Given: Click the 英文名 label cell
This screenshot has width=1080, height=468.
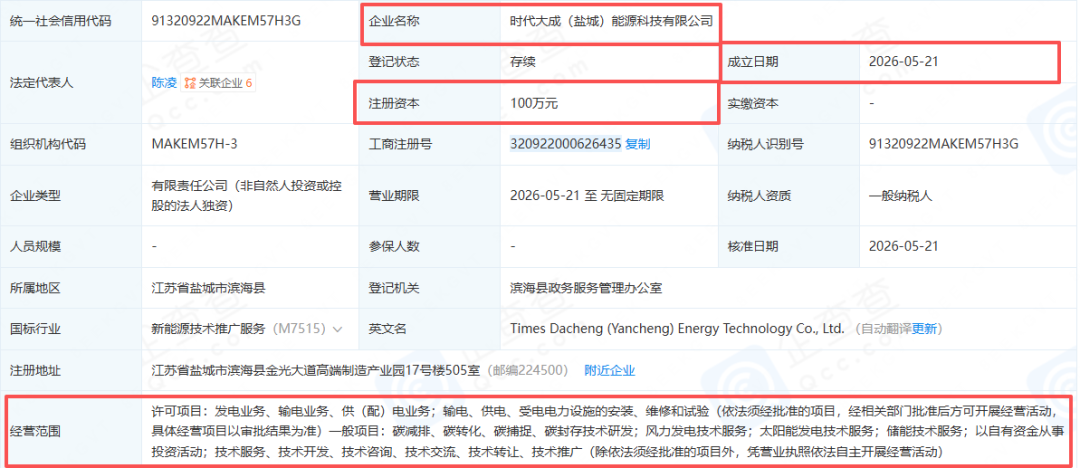Looking at the screenshot, I should 430,329.
